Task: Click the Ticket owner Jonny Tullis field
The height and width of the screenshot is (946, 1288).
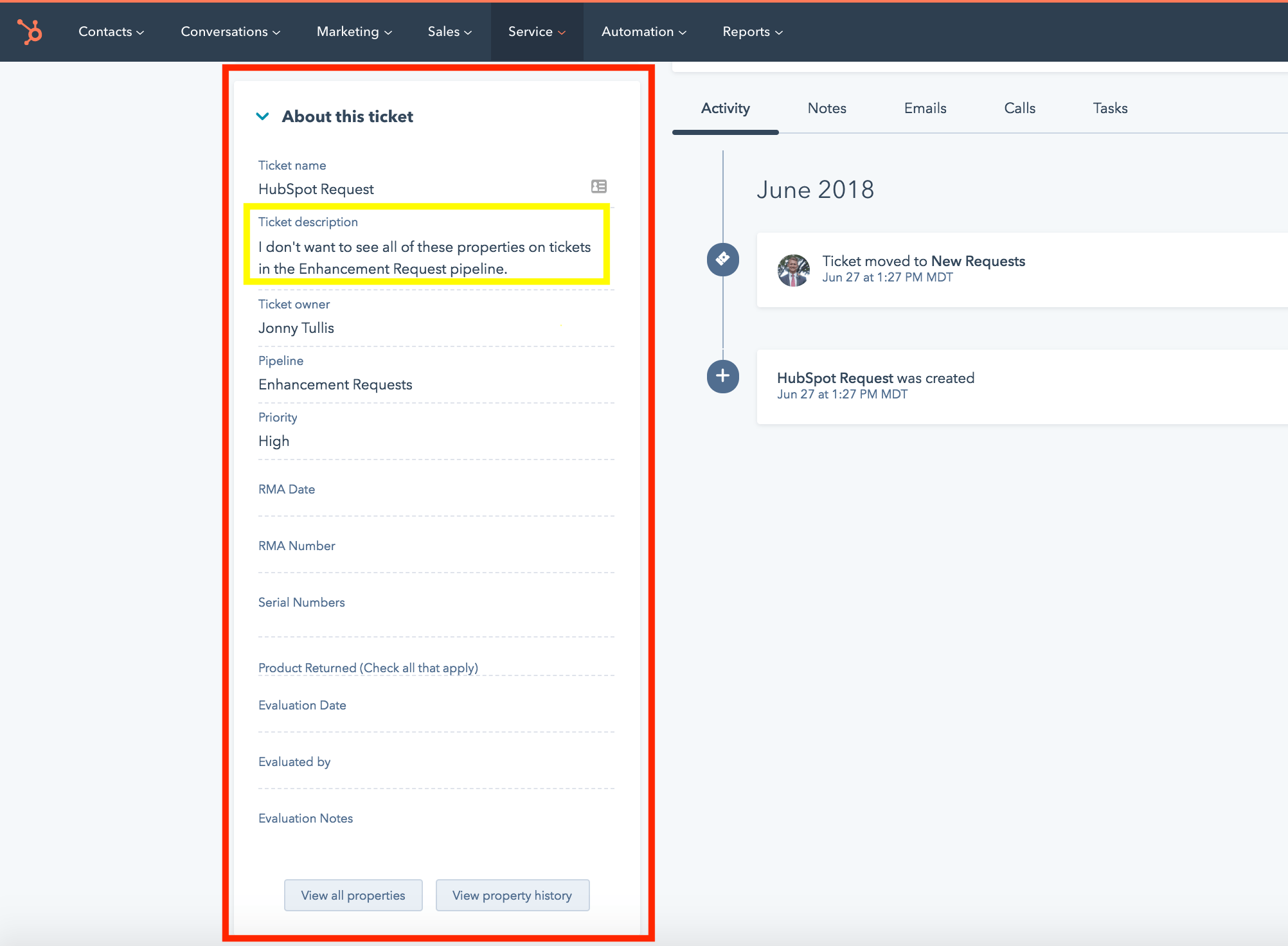Action: pos(296,328)
